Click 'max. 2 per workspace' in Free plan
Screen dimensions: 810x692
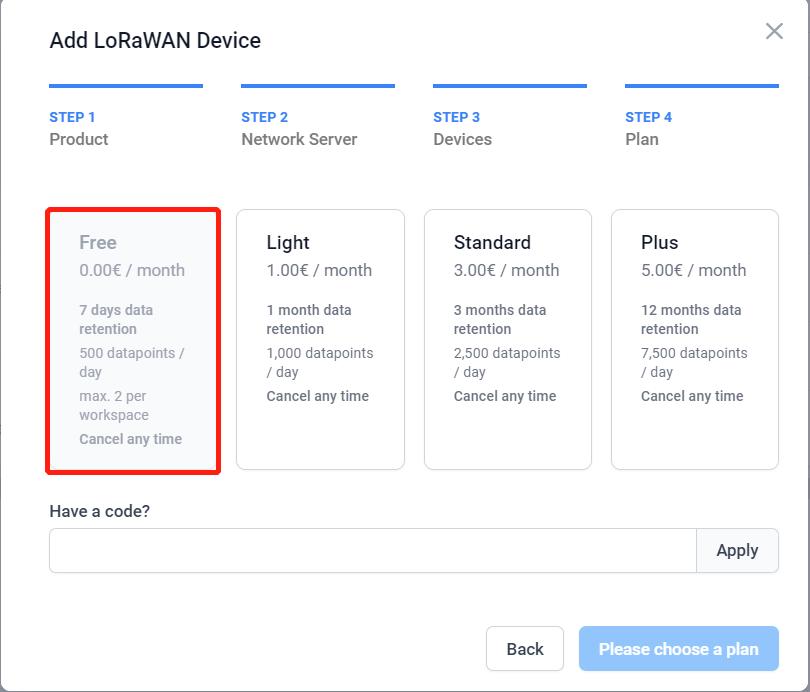tap(114, 405)
